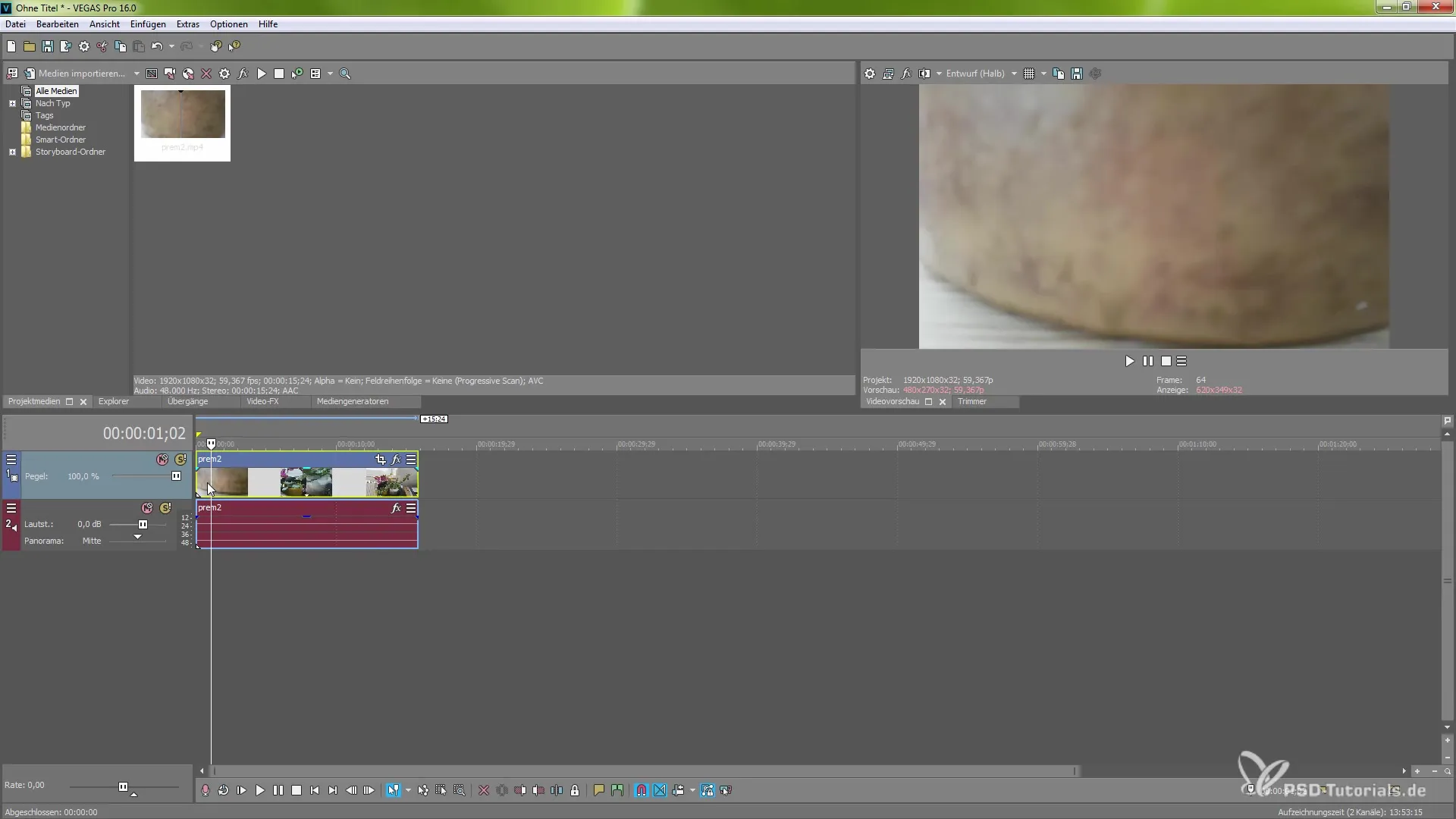Switch to Video-FX tab
This screenshot has width=1456, height=819.
pos(262,401)
